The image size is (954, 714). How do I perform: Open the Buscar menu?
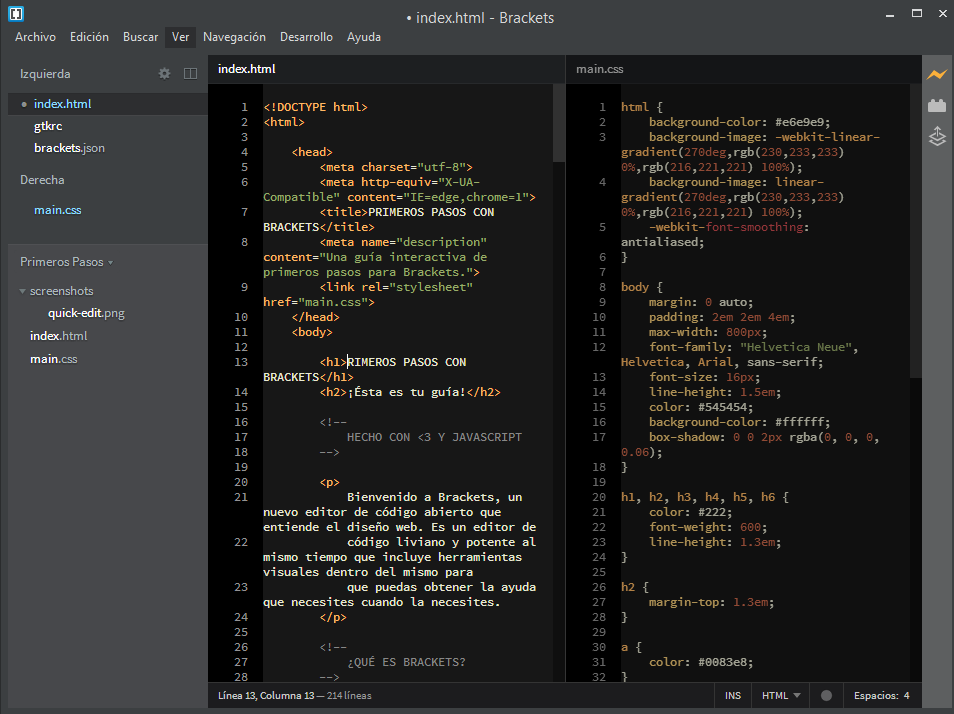point(141,37)
